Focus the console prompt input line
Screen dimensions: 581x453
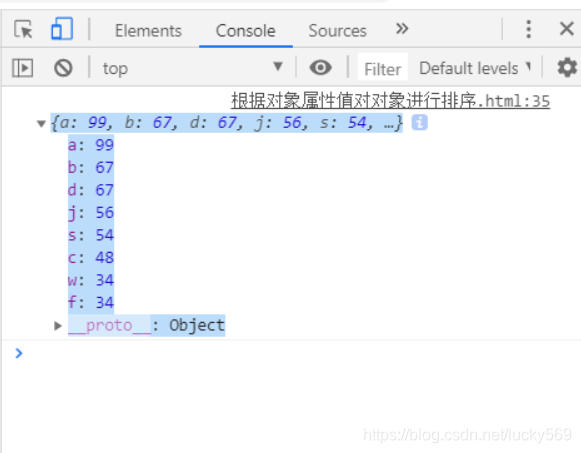click(296, 353)
